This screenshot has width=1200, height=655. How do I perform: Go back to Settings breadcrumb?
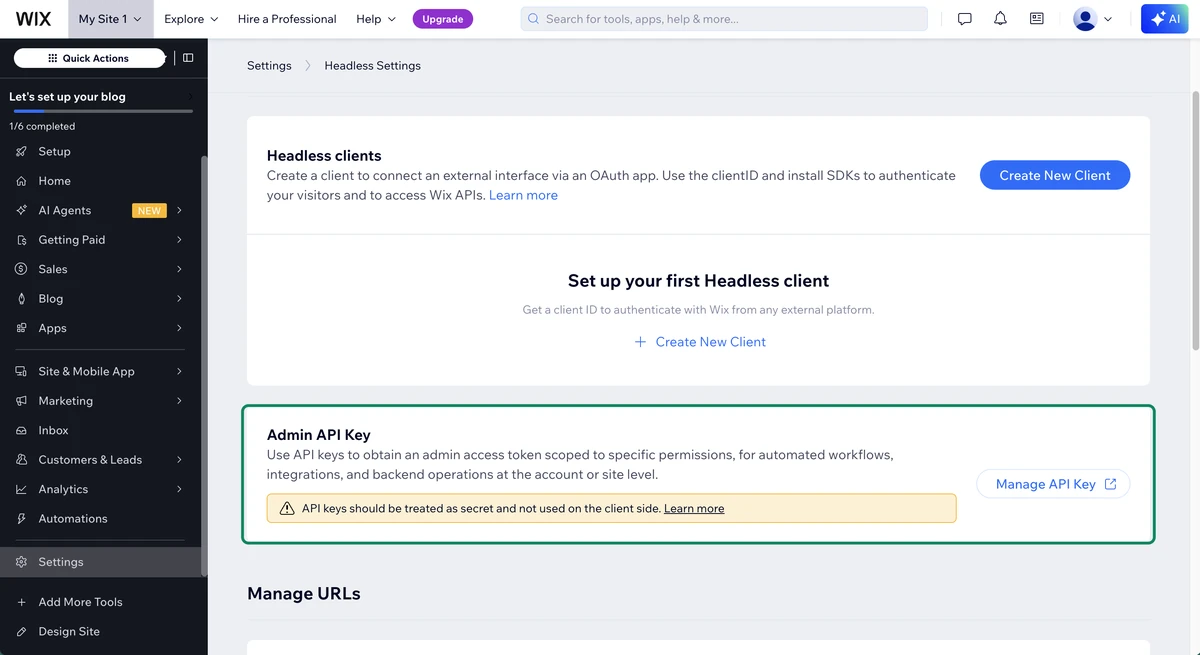pyautogui.click(x=269, y=65)
